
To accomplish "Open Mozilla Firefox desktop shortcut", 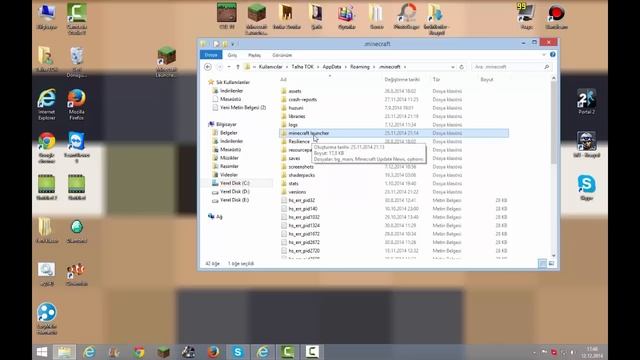I will pos(76,104).
